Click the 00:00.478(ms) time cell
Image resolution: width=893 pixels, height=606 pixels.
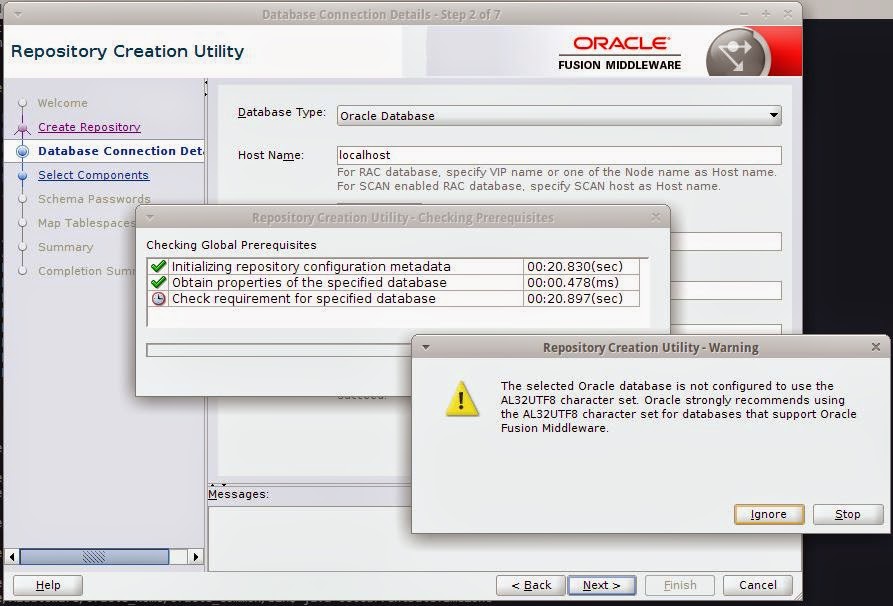click(x=581, y=282)
